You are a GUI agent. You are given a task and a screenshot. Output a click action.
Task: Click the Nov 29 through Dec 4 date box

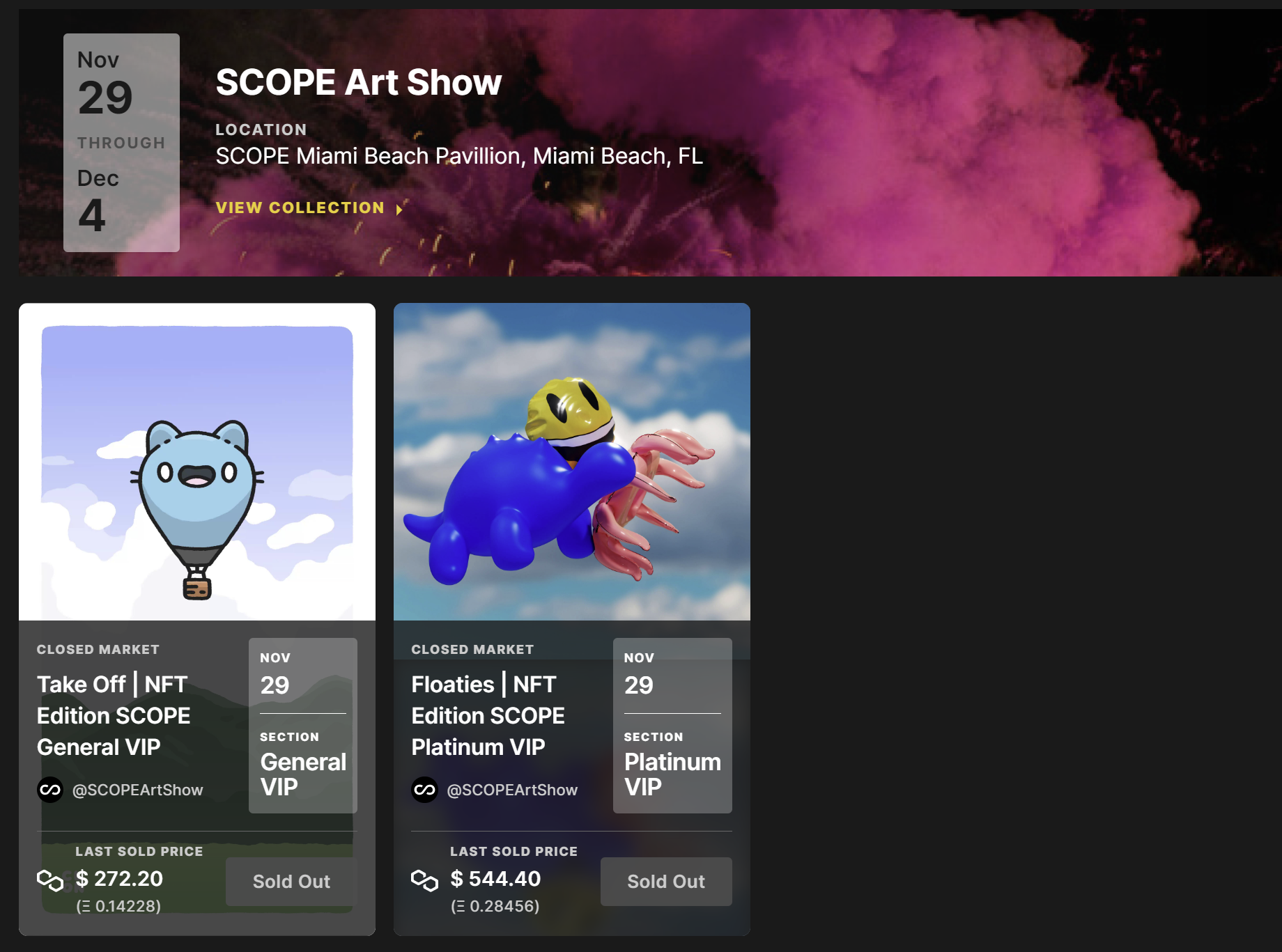click(121, 143)
